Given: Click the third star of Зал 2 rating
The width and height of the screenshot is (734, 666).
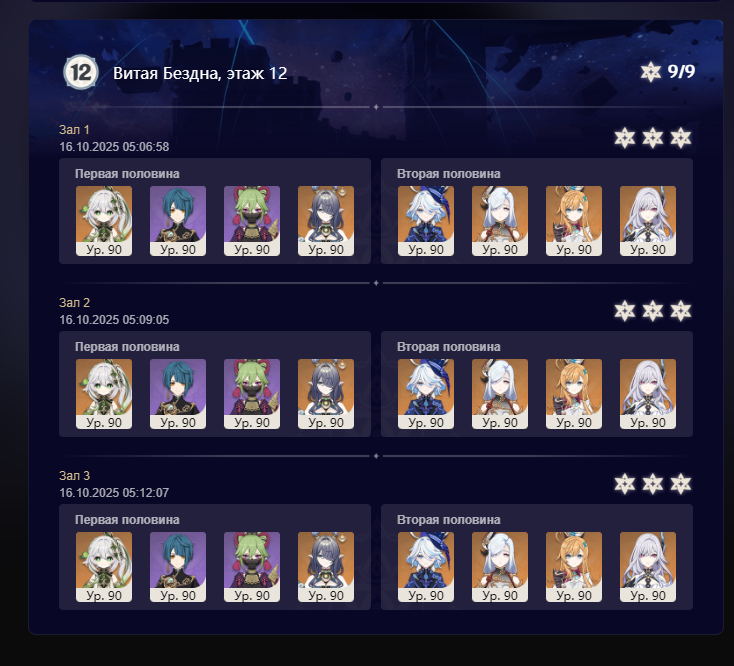Looking at the screenshot, I should (681, 311).
